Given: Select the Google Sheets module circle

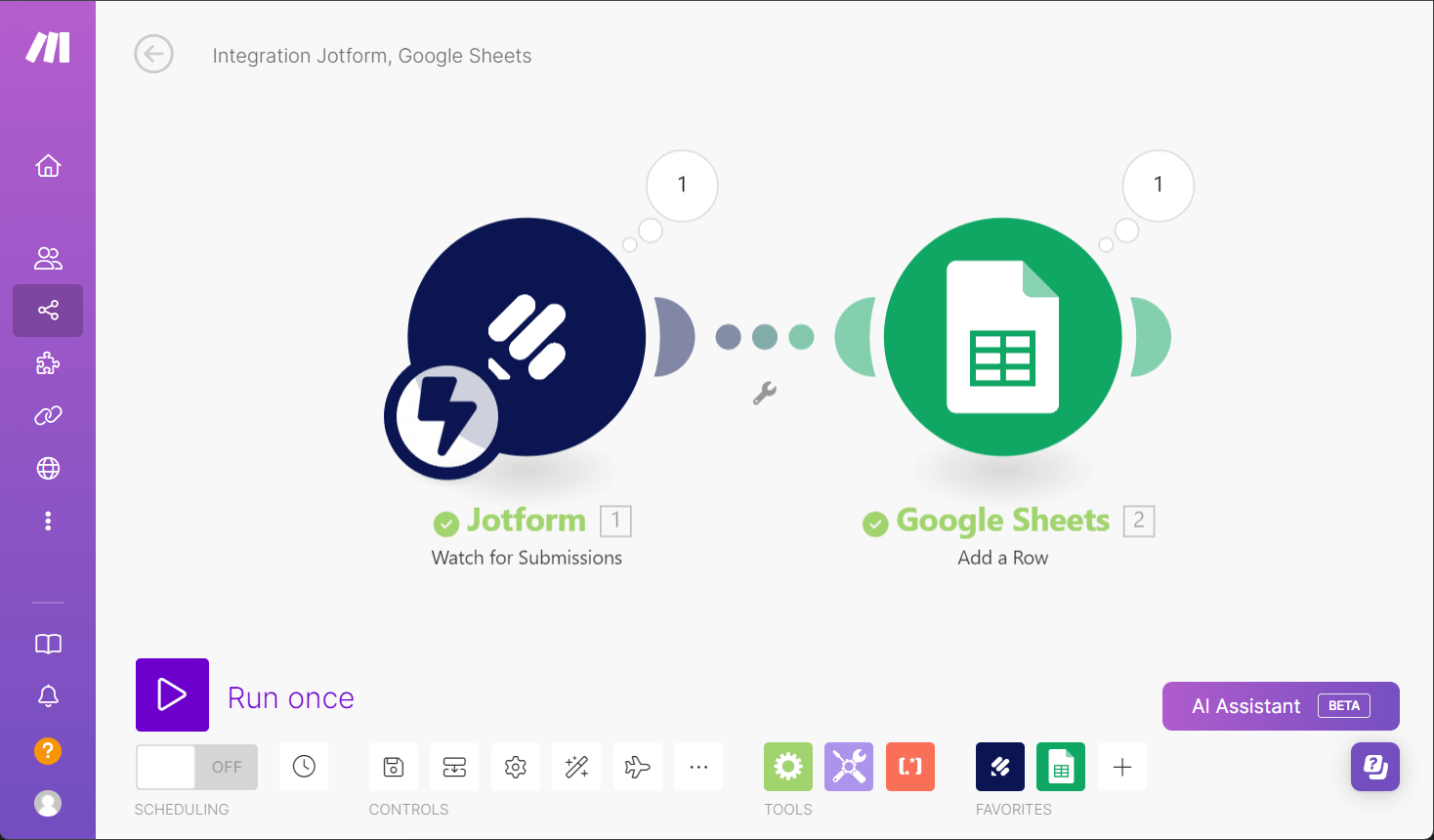Looking at the screenshot, I should (x=1003, y=337).
